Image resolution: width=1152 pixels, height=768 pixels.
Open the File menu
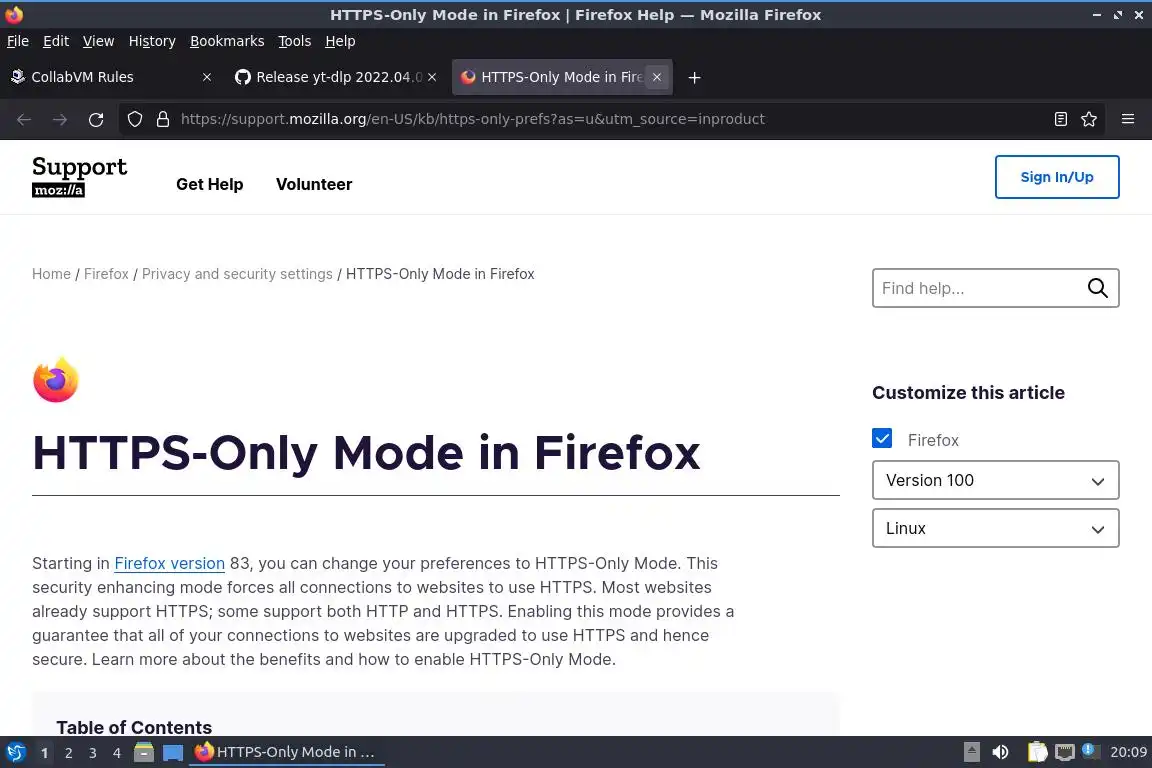tap(18, 41)
